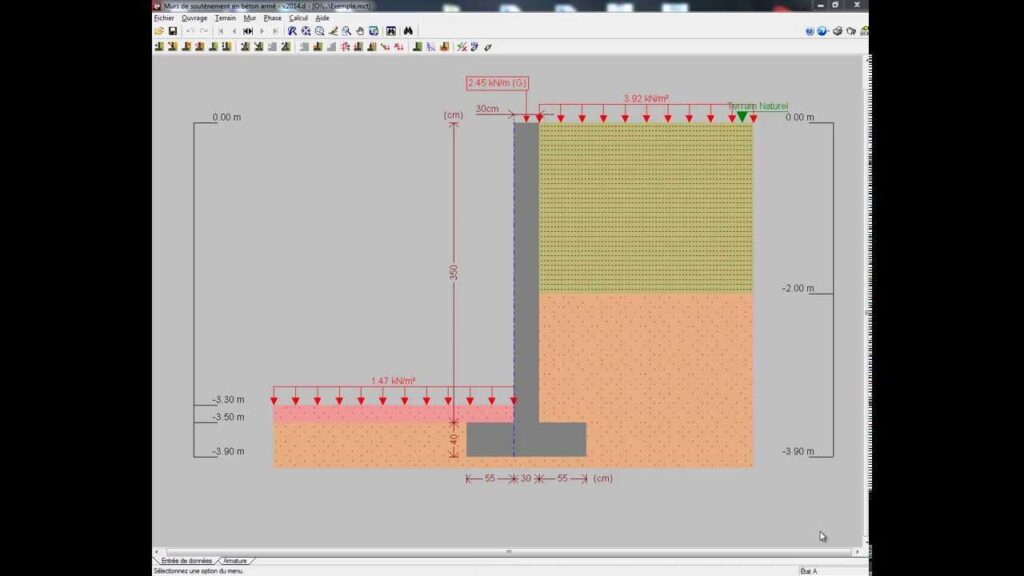
Task: Go to the previous phase arrow
Action: pos(234,31)
